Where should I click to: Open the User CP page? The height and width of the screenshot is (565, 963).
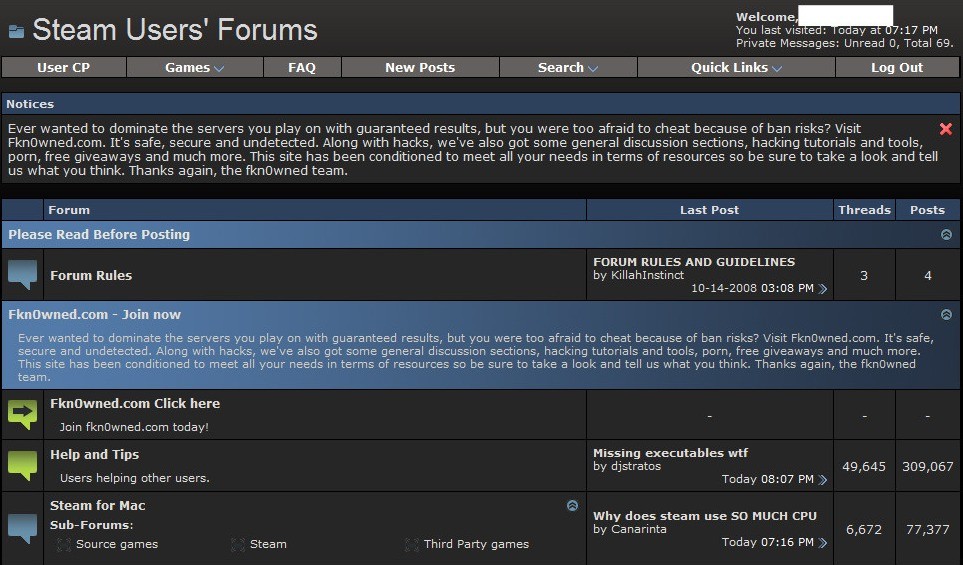coord(64,68)
